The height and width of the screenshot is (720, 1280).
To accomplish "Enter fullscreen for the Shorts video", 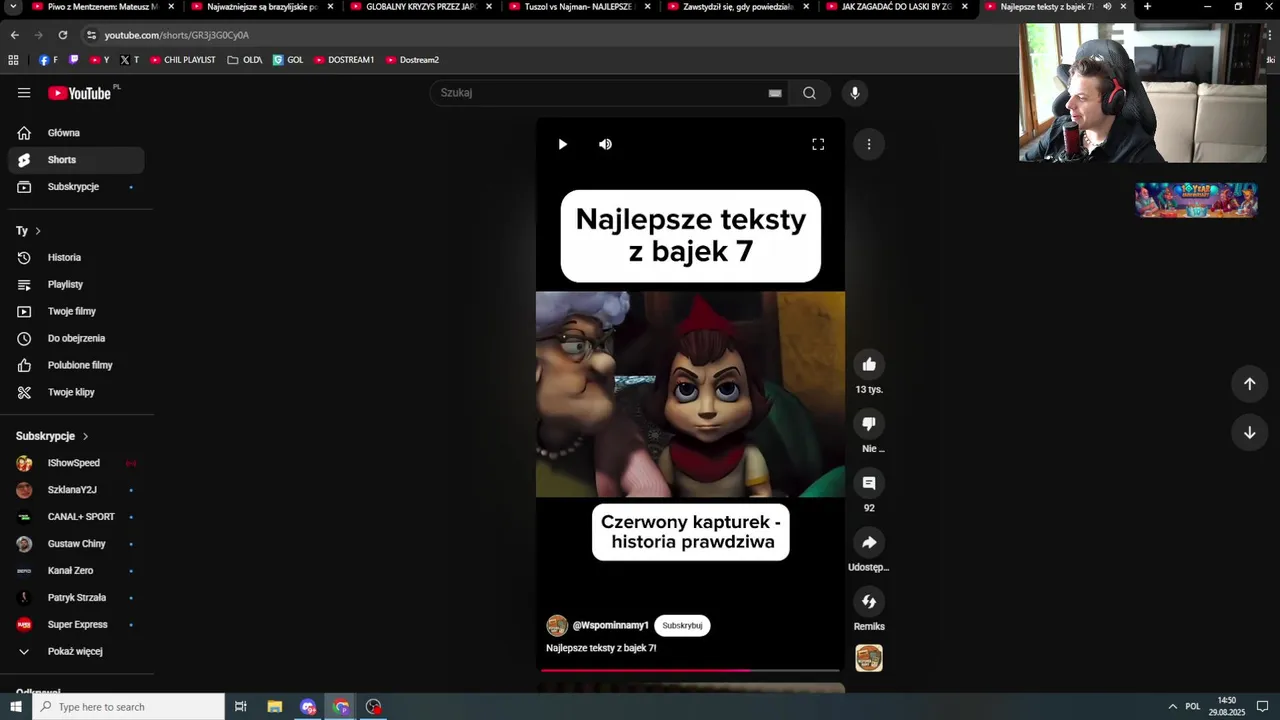I will (x=818, y=144).
